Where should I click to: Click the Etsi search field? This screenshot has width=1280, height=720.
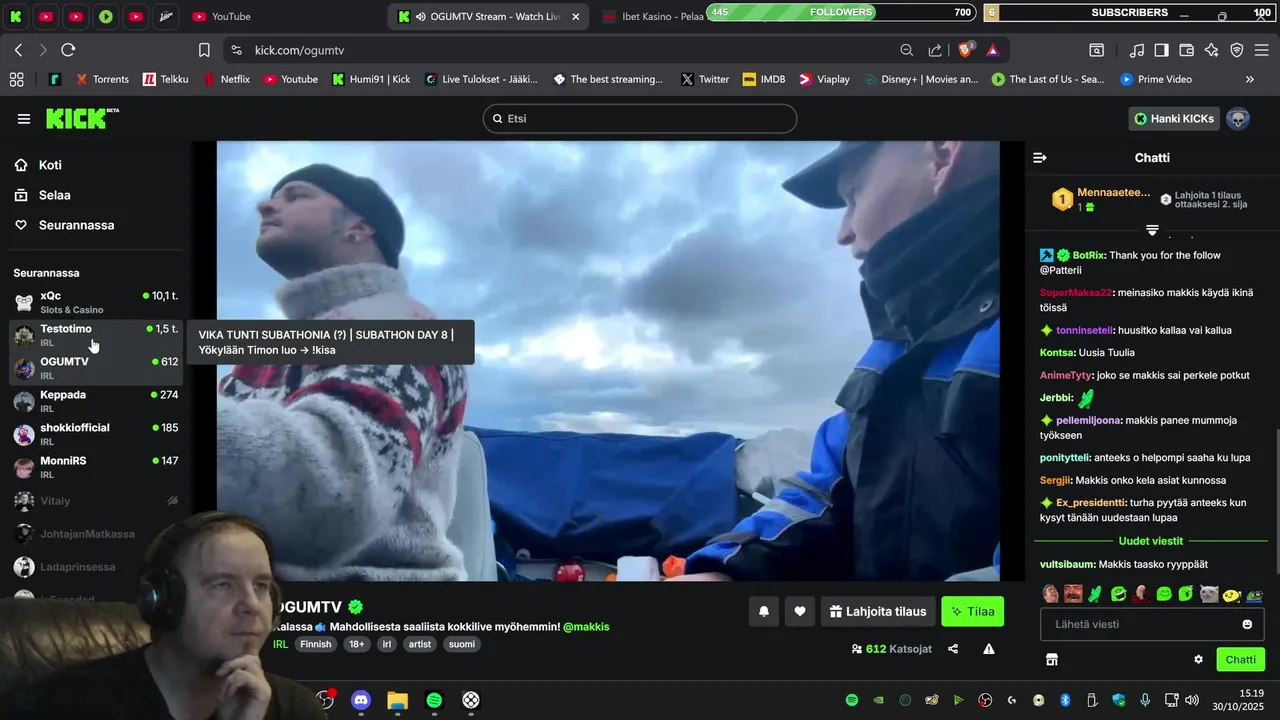pos(640,118)
